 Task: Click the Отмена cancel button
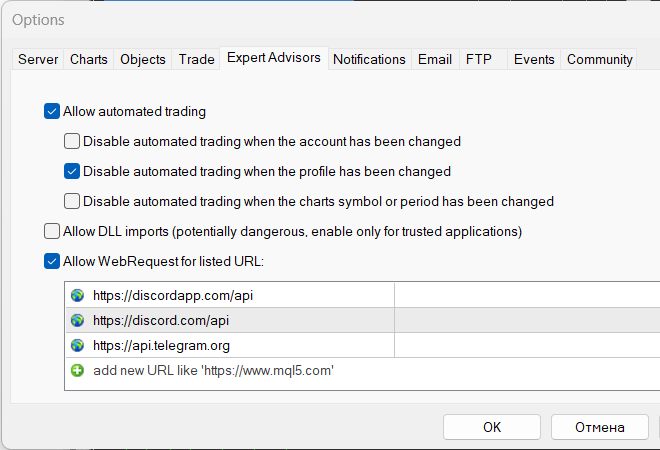coord(599,427)
